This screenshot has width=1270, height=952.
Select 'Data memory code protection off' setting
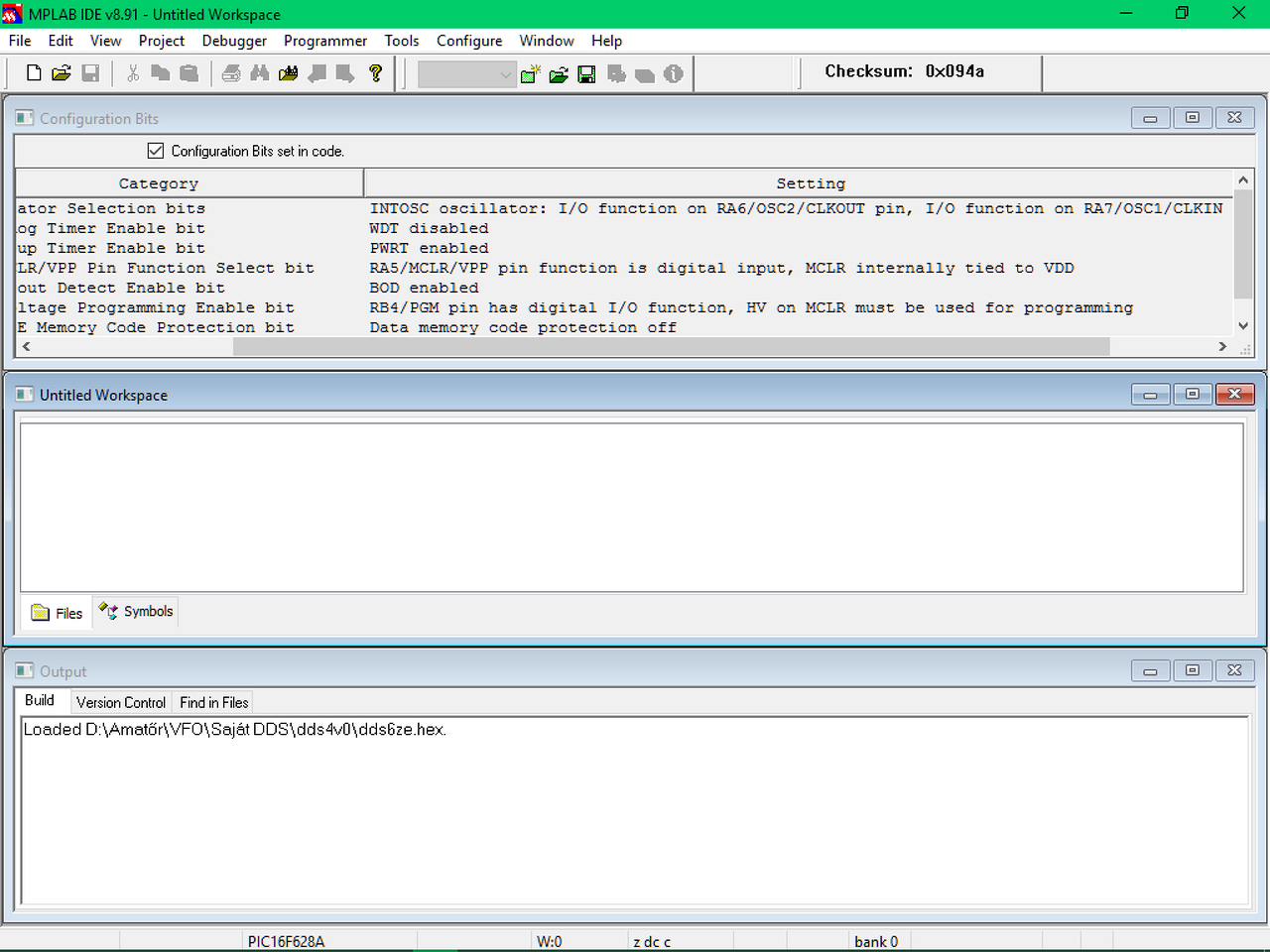pos(523,327)
